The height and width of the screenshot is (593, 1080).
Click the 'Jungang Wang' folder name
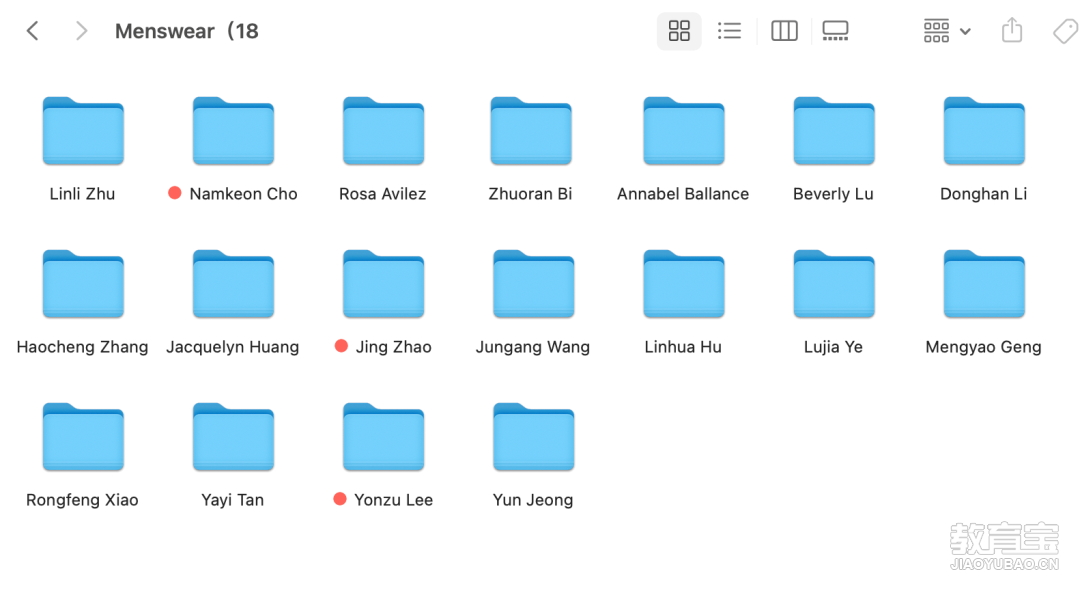pos(533,347)
